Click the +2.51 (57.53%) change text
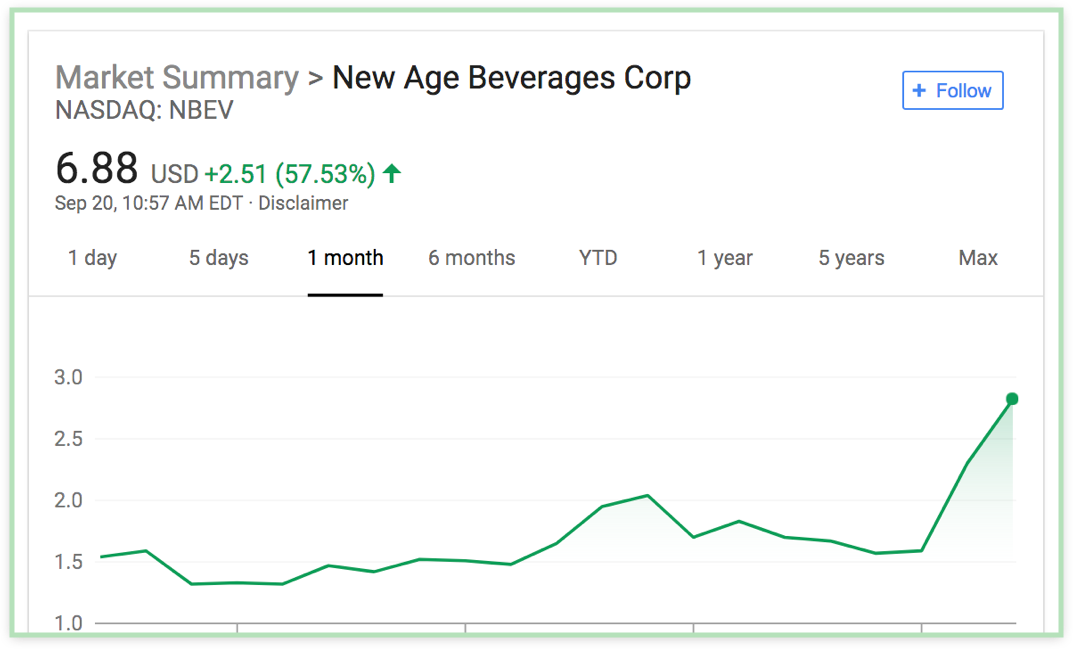The height and width of the screenshot is (649, 1073). pos(289,174)
